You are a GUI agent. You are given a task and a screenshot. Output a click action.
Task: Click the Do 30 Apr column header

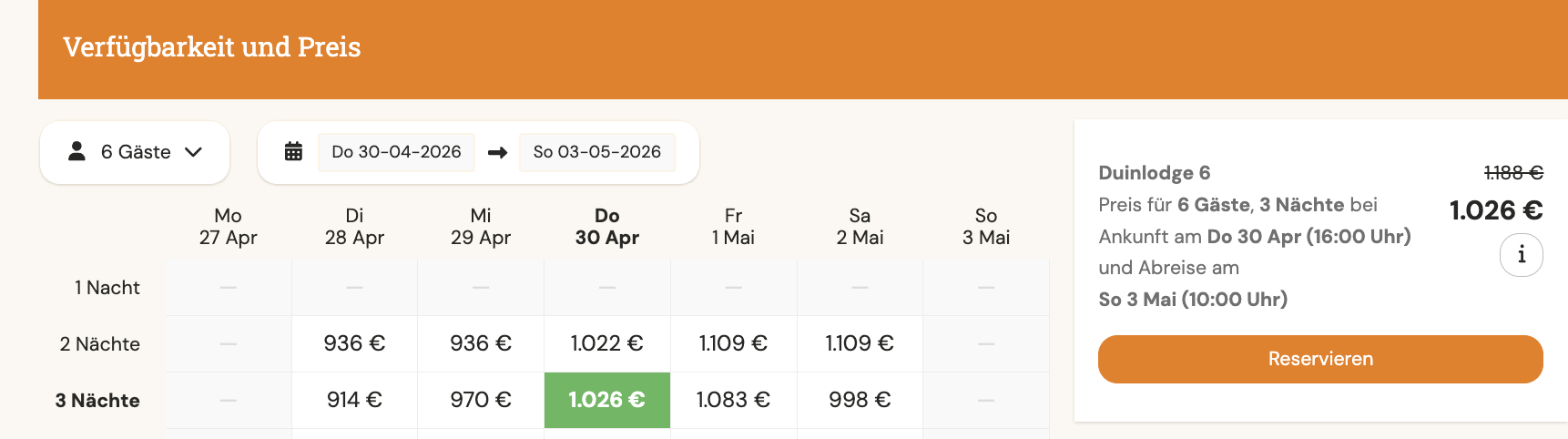[x=606, y=227]
